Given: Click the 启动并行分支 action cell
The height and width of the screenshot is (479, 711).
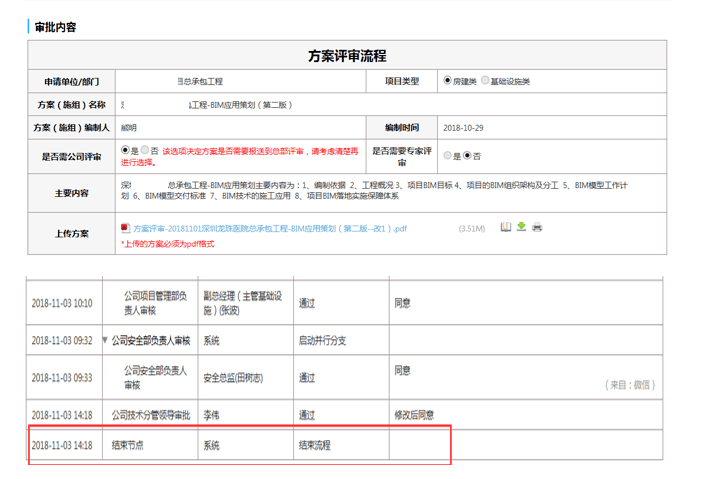Looking at the screenshot, I should click(x=341, y=340).
